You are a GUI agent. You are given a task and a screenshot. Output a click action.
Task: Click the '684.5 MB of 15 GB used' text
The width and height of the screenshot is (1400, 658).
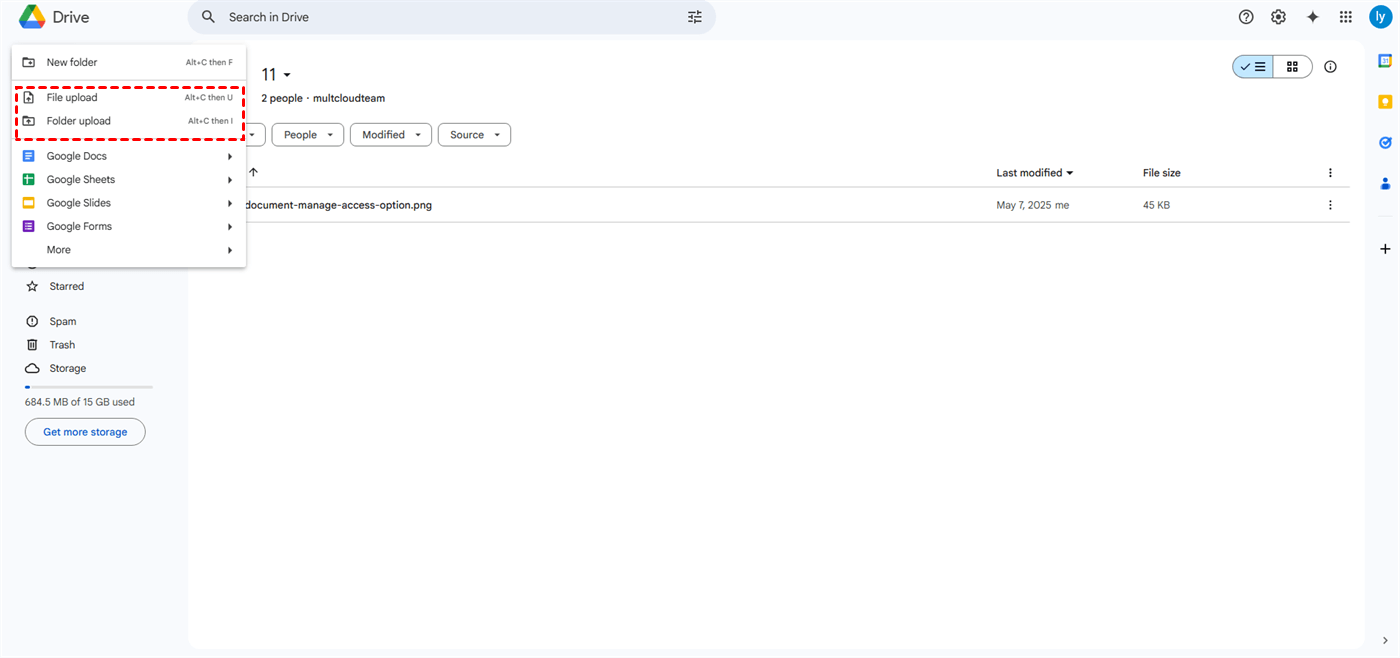coord(80,402)
